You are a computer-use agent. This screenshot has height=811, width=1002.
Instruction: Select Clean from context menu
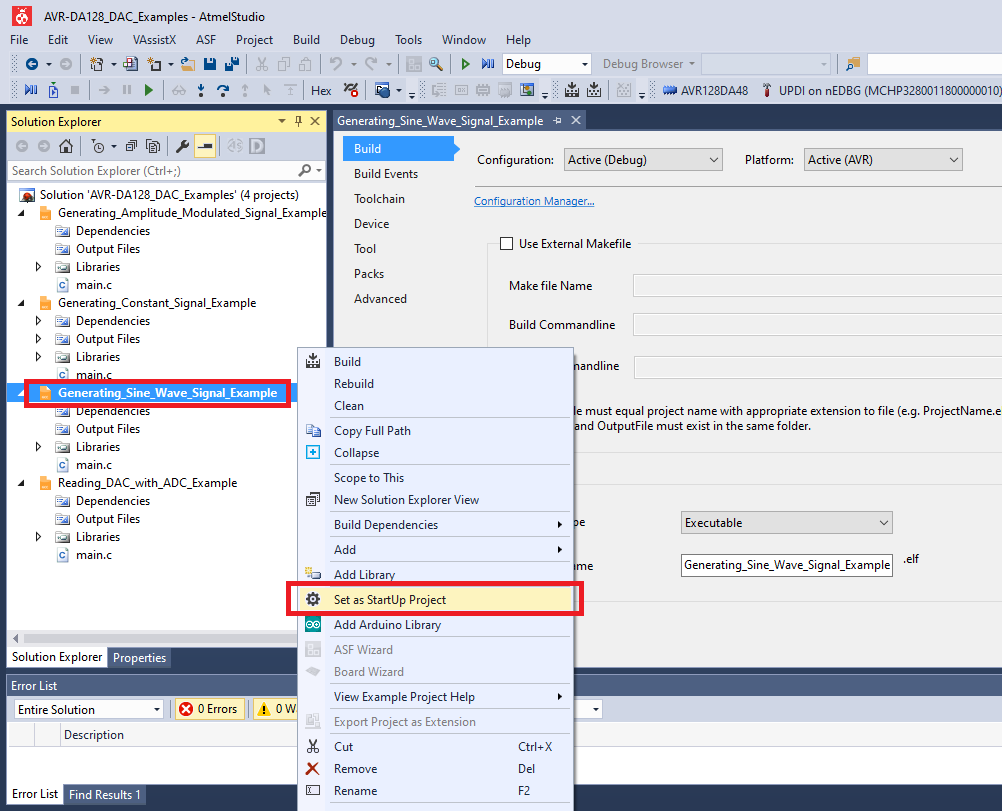(435, 406)
